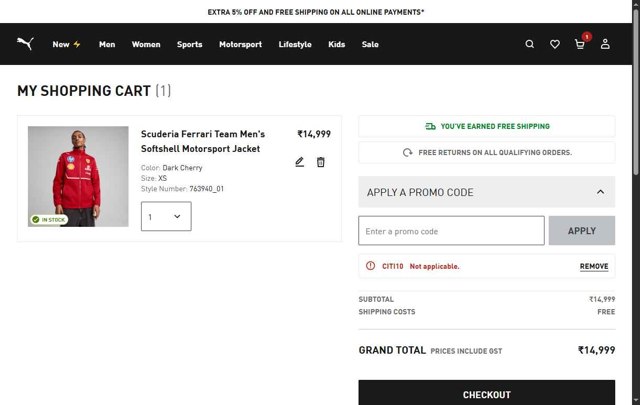Remove the CITI10 promo code

click(593, 267)
